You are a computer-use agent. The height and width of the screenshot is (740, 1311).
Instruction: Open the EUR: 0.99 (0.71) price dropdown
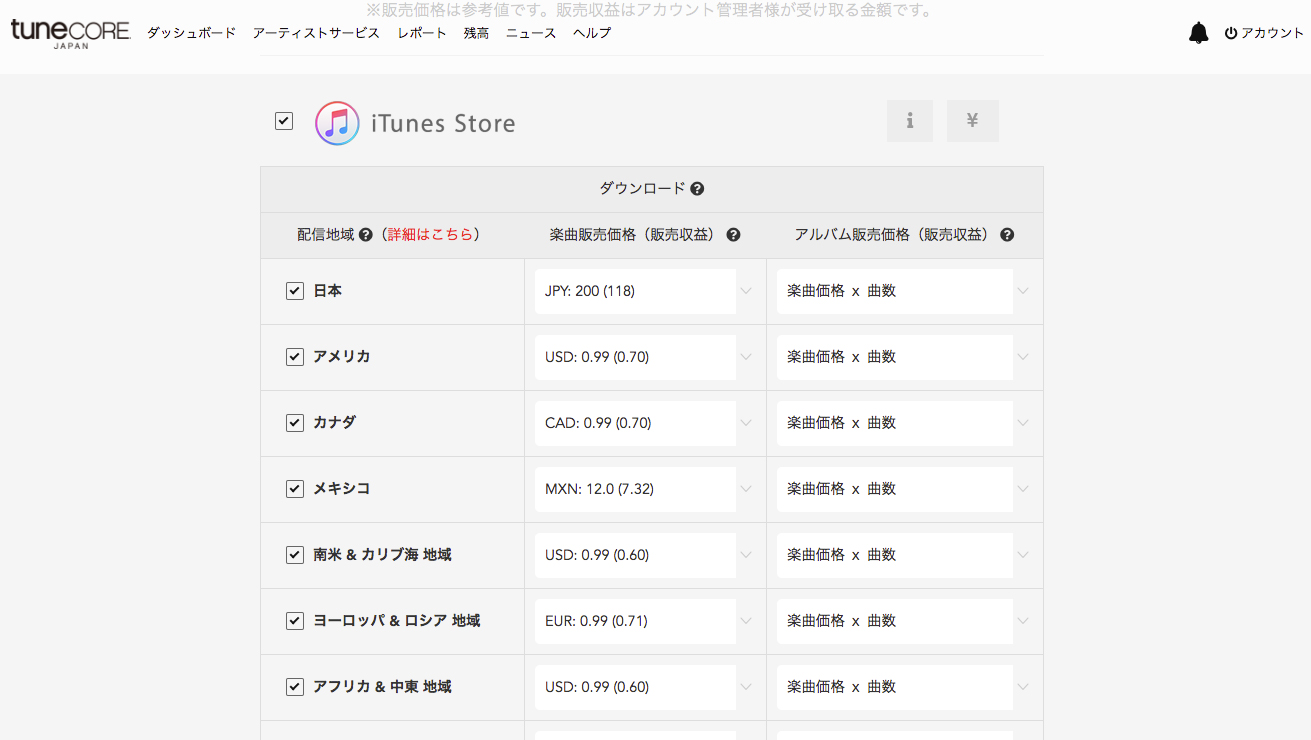tap(645, 621)
